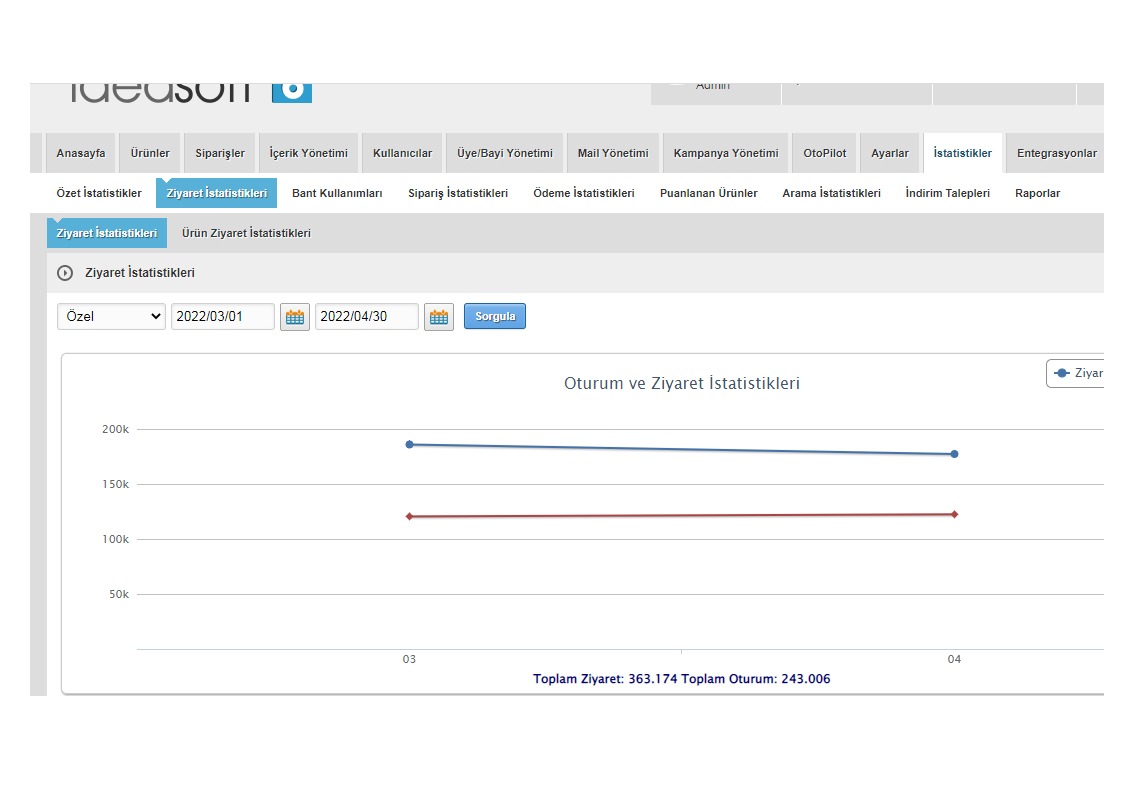Click the 50k axis label

119,594
